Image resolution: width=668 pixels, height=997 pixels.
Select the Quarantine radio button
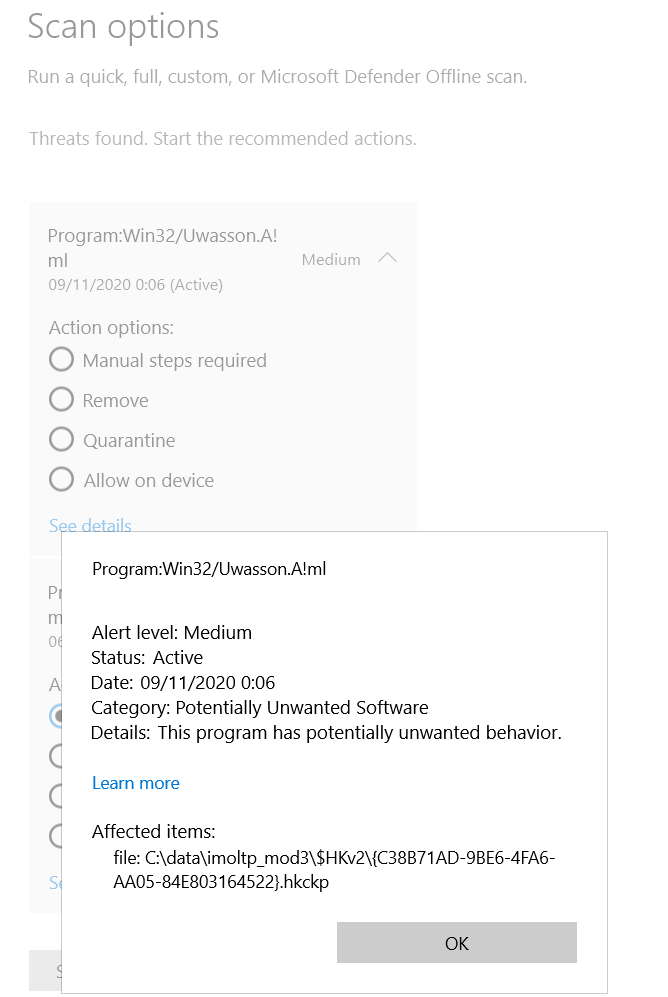[62, 440]
